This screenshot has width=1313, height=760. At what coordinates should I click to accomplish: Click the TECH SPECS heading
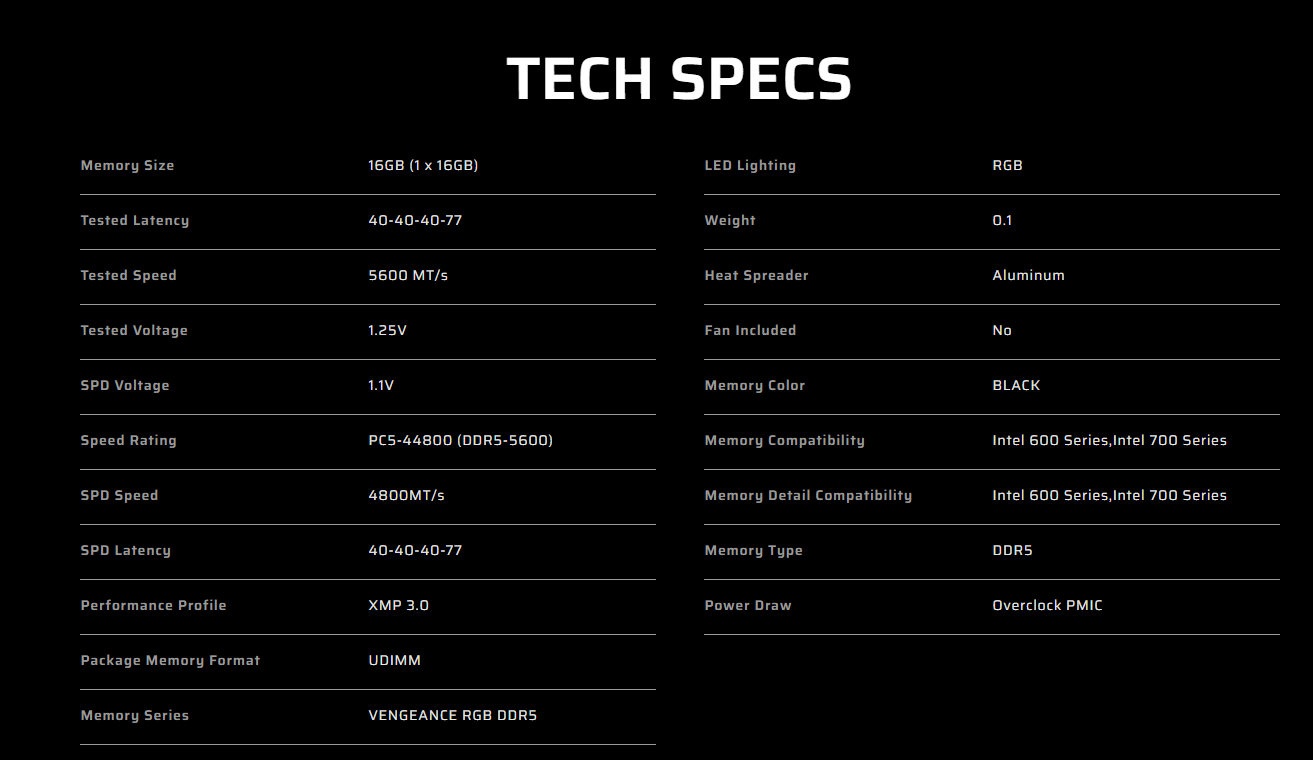point(679,79)
